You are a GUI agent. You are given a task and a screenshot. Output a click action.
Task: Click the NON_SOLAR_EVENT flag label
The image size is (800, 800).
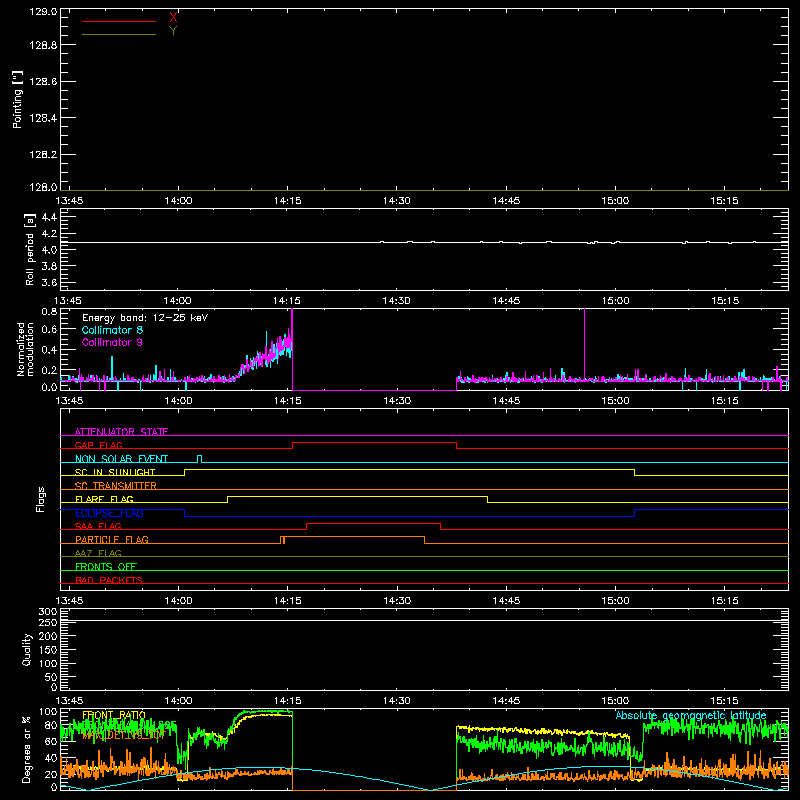(x=121, y=459)
